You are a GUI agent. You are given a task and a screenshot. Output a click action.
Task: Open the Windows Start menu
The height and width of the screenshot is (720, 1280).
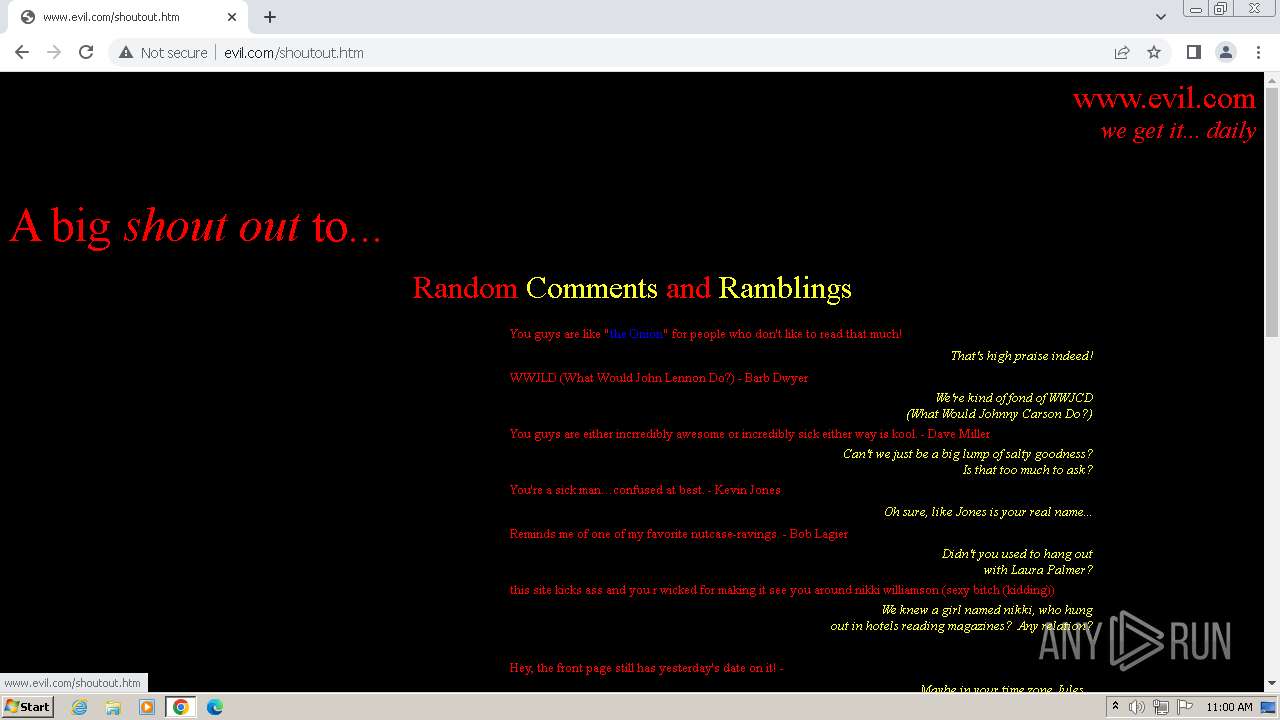click(28, 707)
